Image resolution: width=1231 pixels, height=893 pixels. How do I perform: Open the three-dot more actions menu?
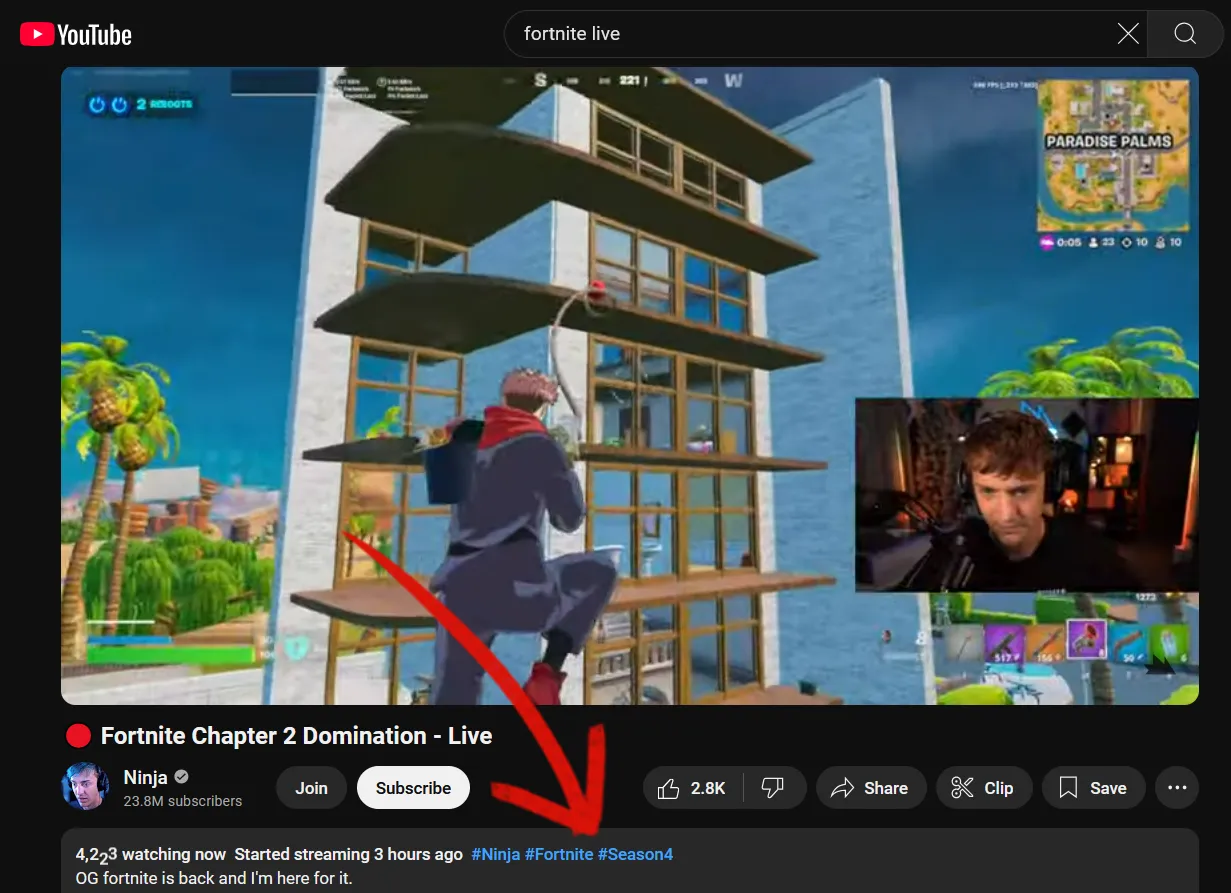[x=1177, y=788]
